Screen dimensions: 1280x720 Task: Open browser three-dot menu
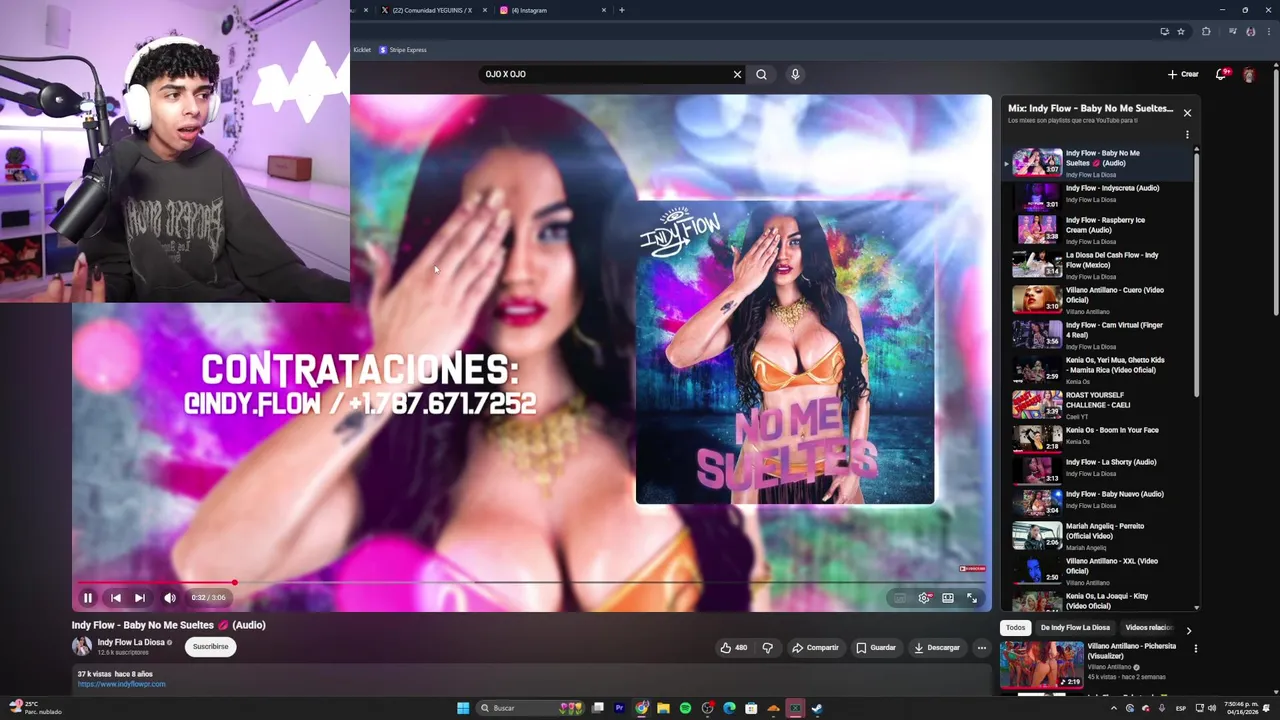coord(1267,31)
